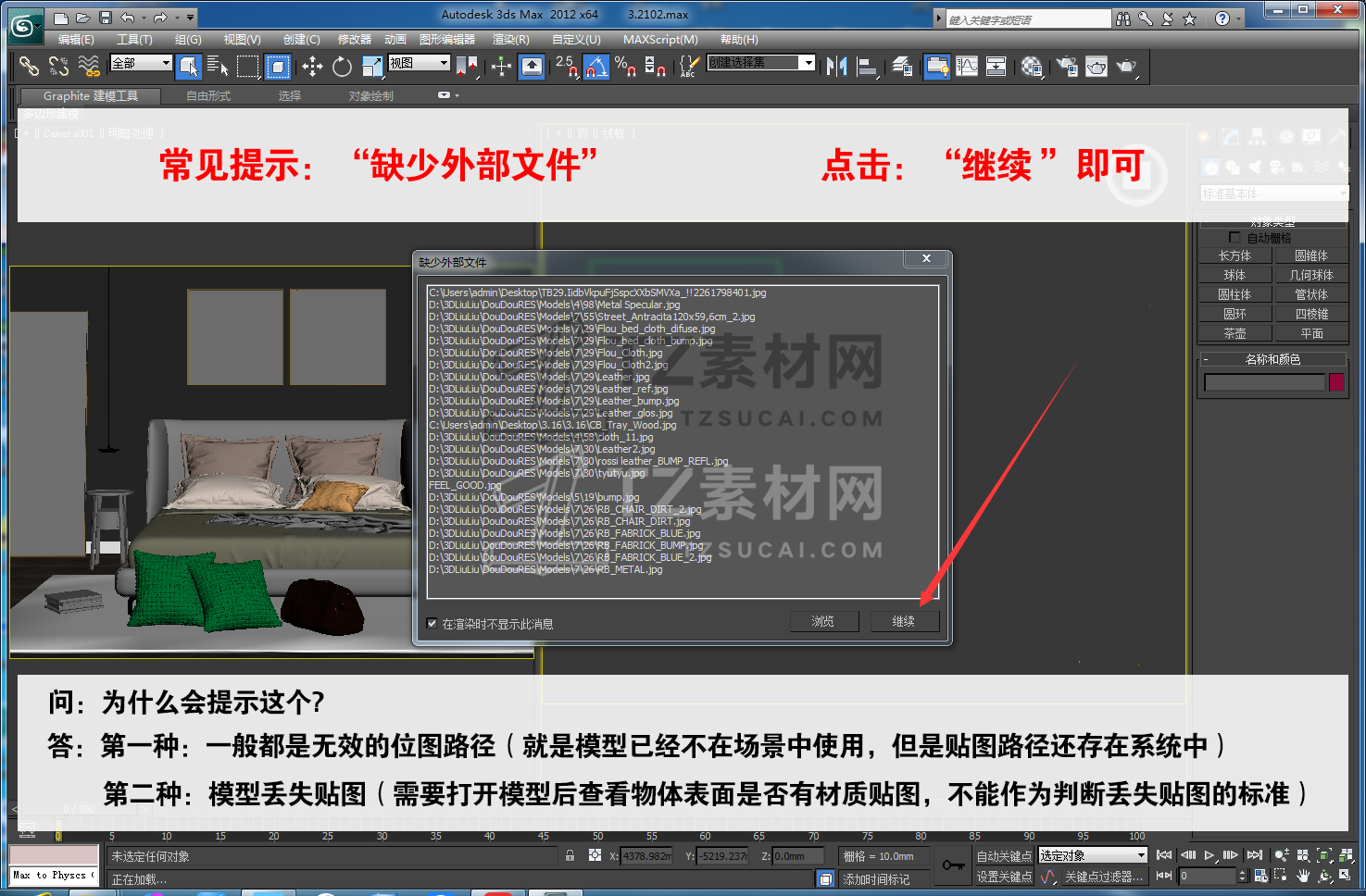Click the Redo arrow icon
Image resolution: width=1366 pixels, height=896 pixels.
click(x=160, y=18)
